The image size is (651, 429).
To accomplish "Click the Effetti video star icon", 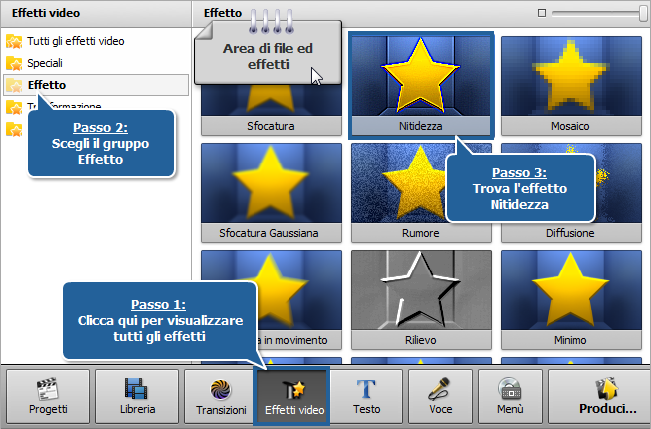I will (294, 391).
